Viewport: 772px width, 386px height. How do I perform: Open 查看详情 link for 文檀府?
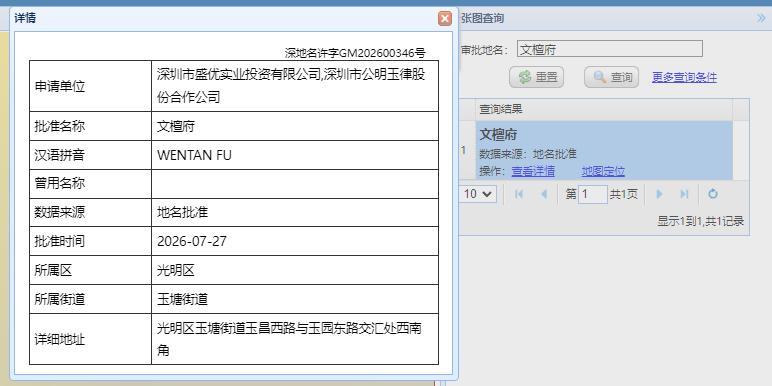533,171
